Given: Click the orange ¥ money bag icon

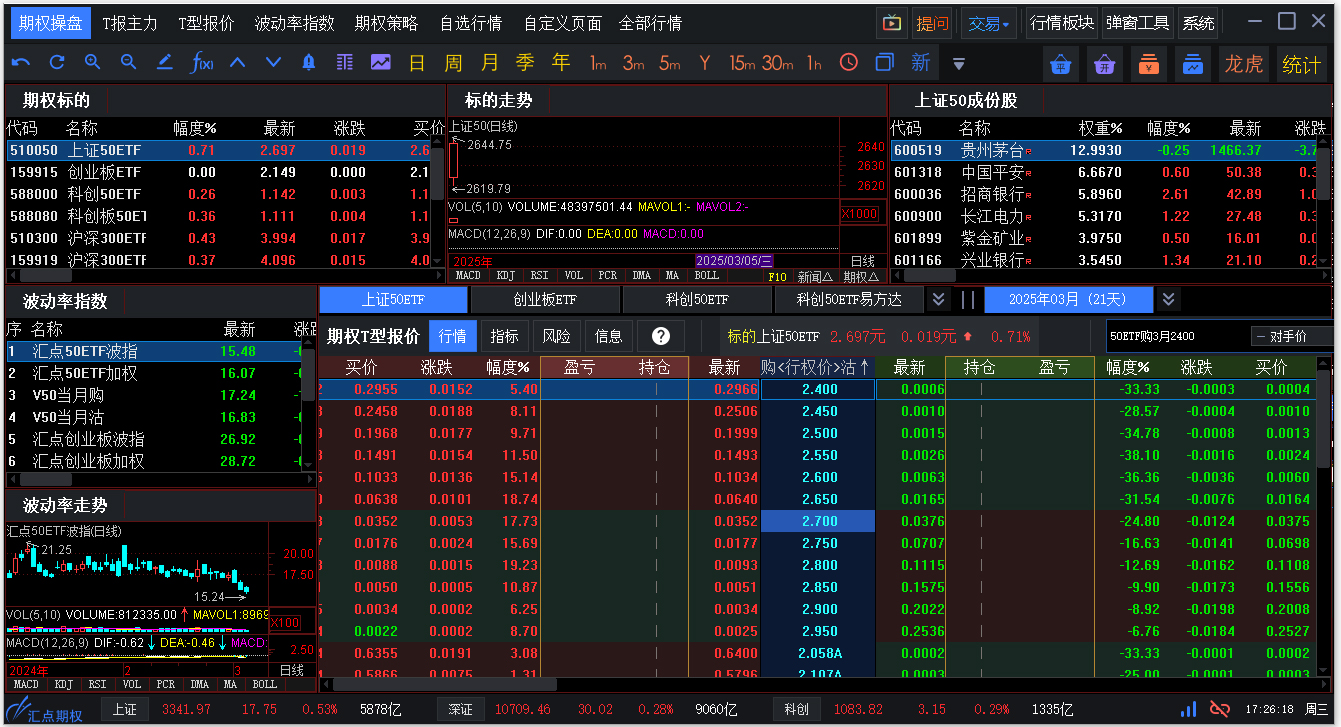Looking at the screenshot, I should click(1148, 63).
